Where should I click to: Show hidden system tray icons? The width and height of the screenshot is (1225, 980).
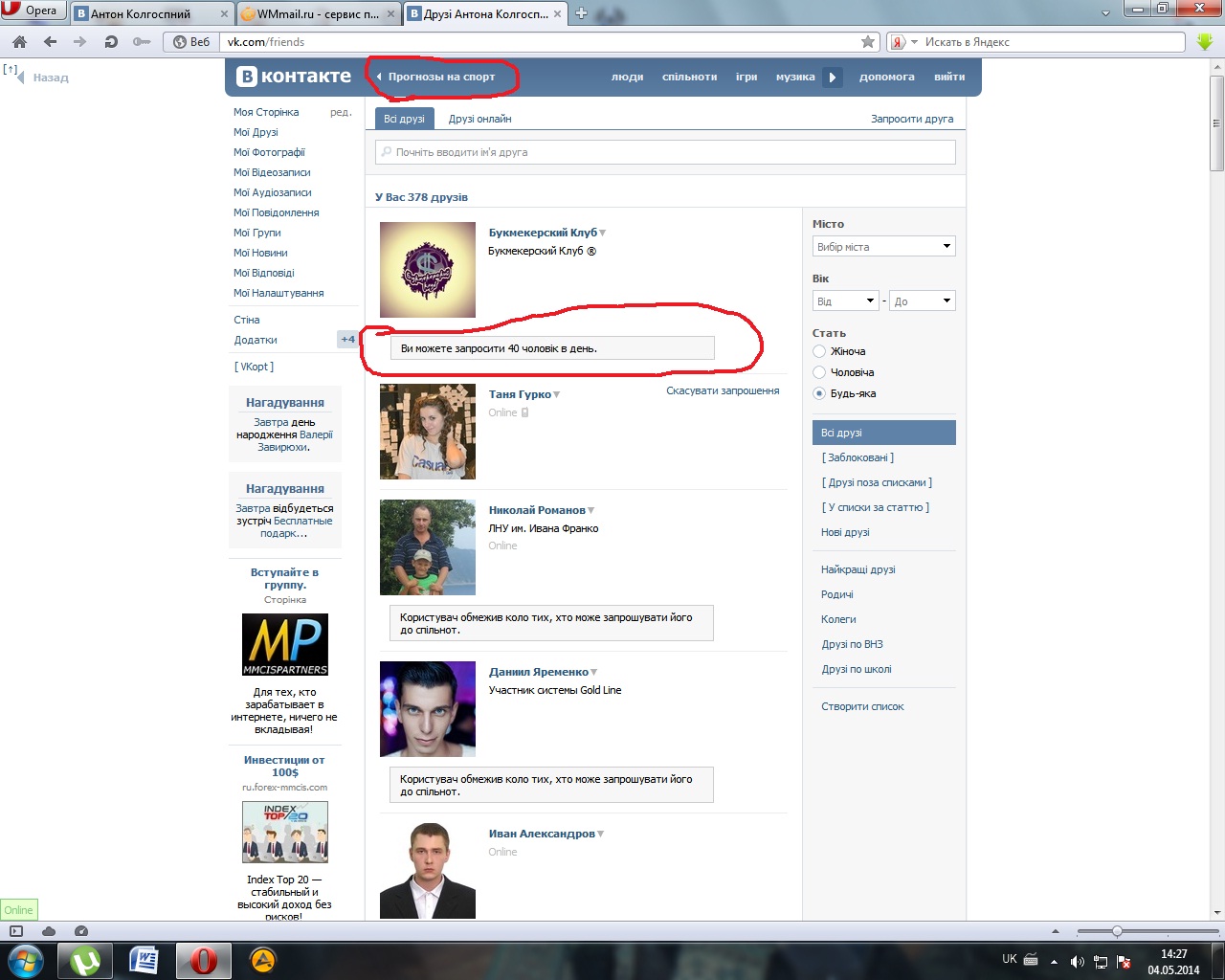1054,961
